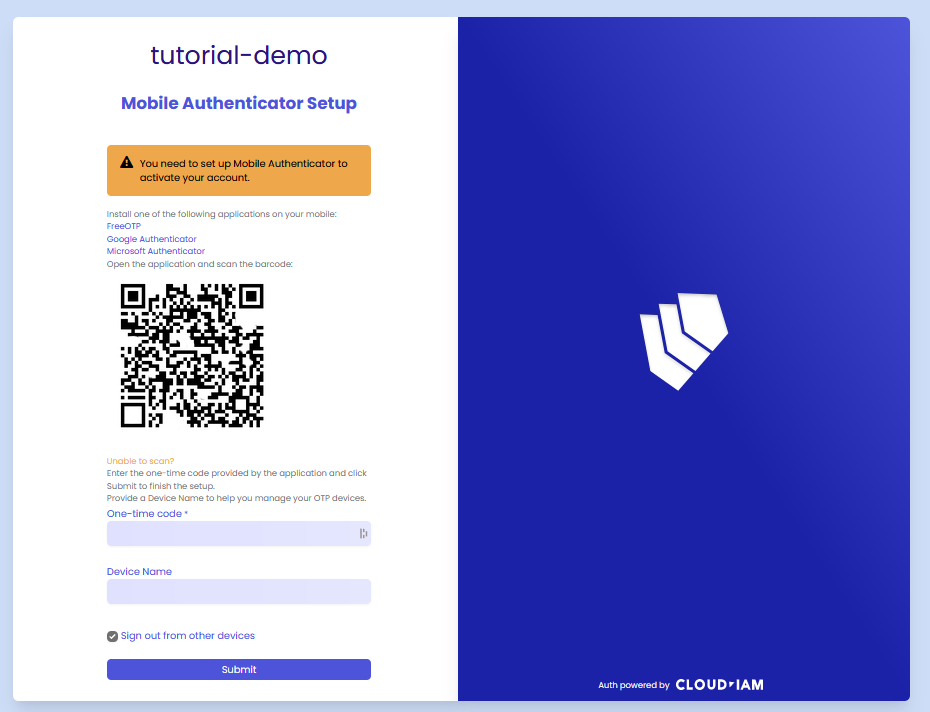This screenshot has width=930, height=712.
Task: Click the Submit button
Action: point(238,669)
